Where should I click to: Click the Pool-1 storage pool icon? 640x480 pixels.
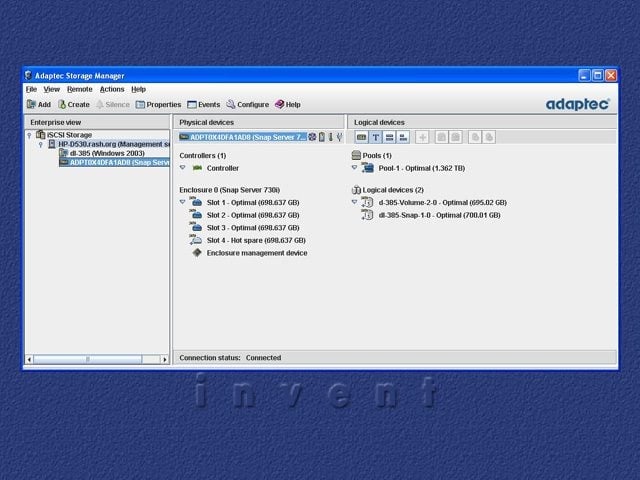(368, 167)
